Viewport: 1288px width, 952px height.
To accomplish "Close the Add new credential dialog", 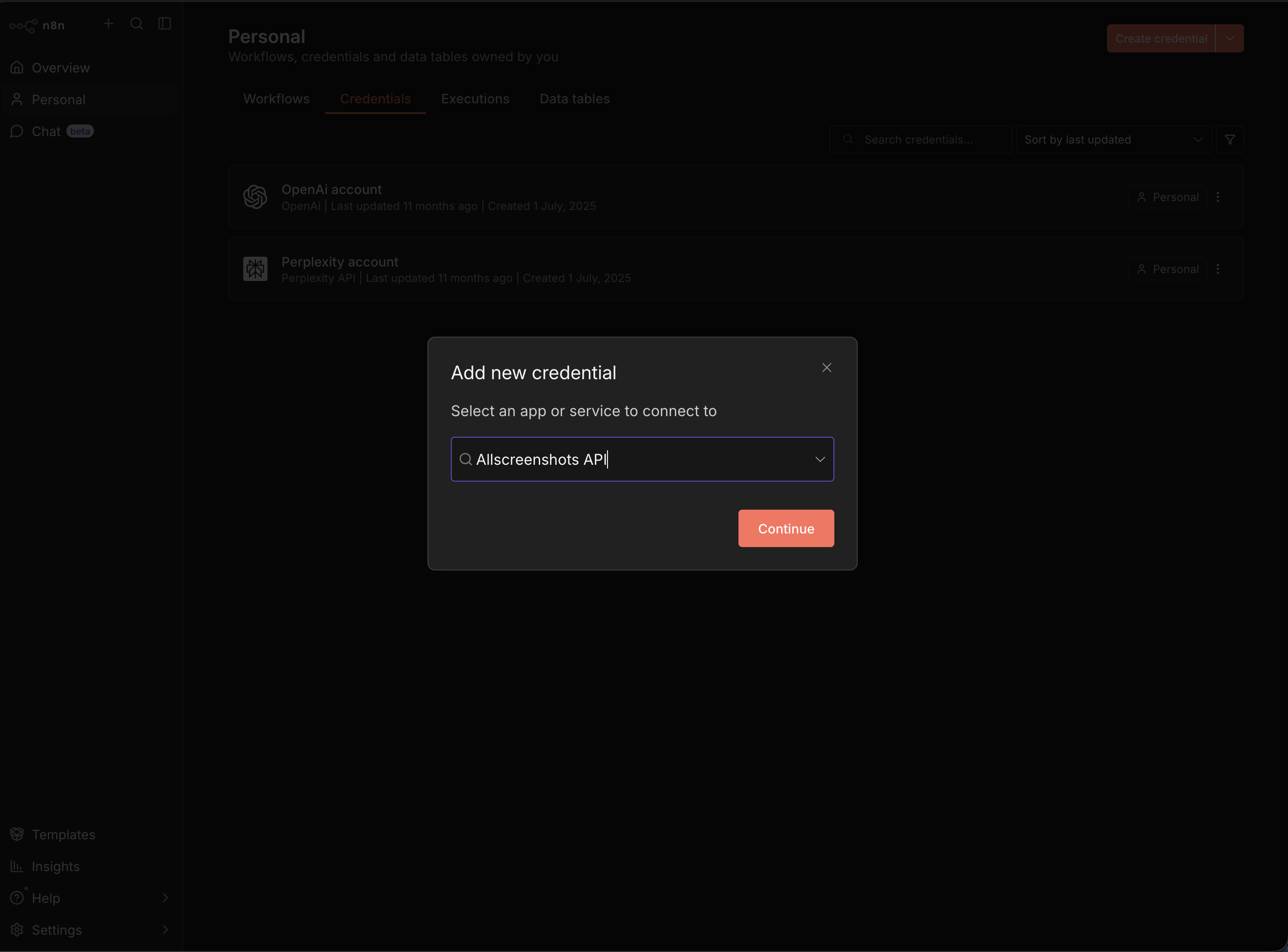I will tap(826, 368).
